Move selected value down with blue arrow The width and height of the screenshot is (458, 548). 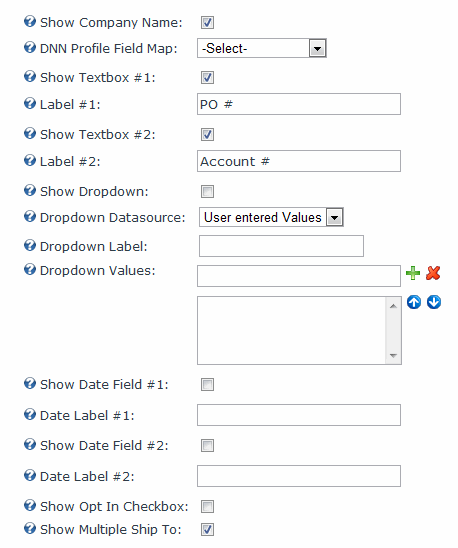434,302
